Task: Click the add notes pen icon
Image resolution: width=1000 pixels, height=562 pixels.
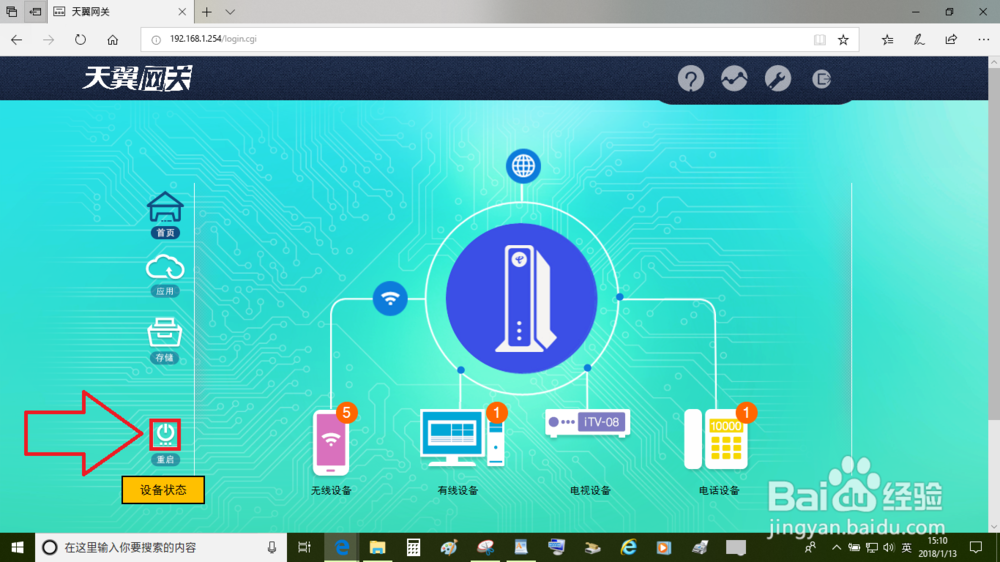Action: pyautogui.click(x=919, y=40)
